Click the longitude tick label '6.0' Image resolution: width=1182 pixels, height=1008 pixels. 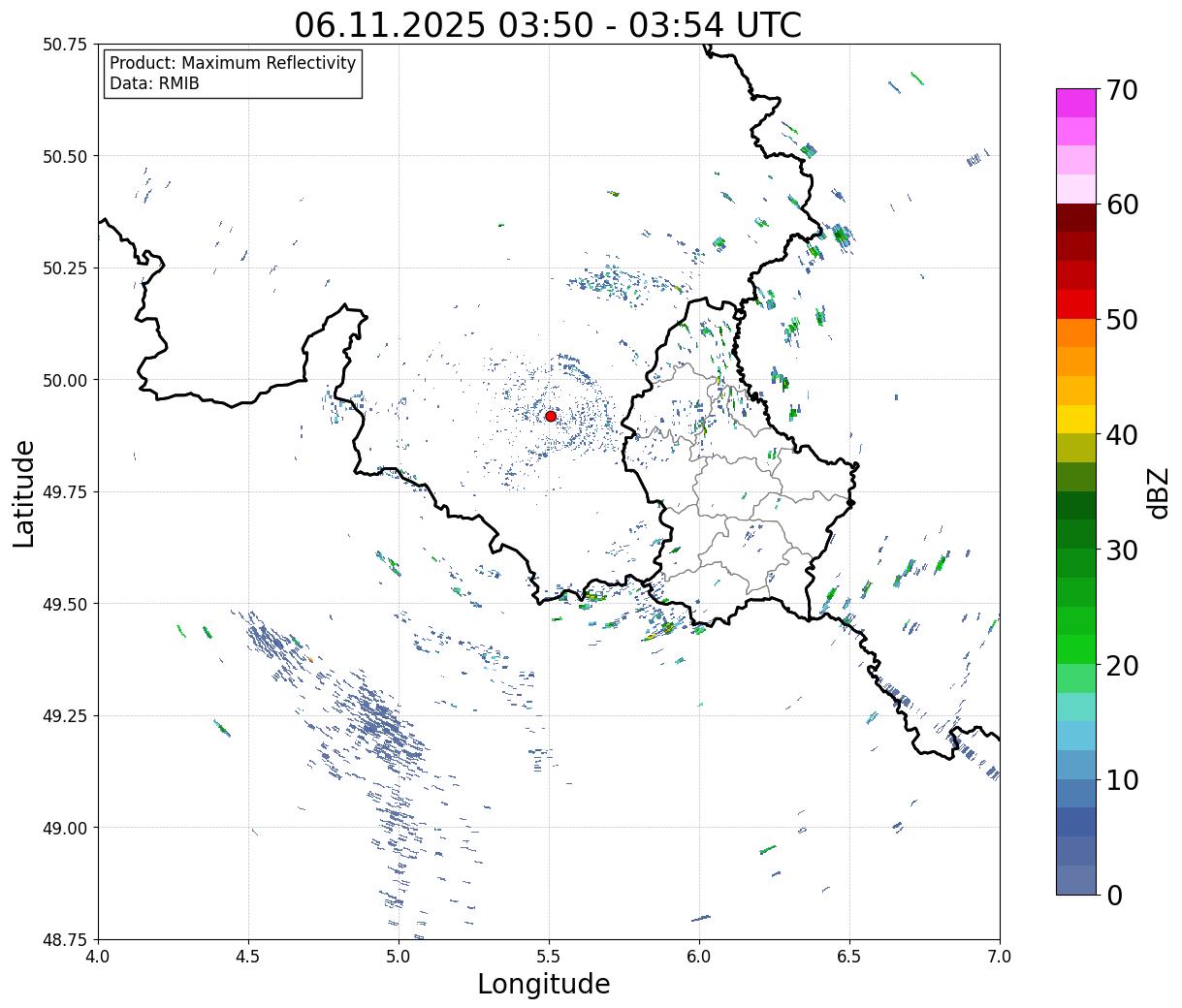pos(699,957)
